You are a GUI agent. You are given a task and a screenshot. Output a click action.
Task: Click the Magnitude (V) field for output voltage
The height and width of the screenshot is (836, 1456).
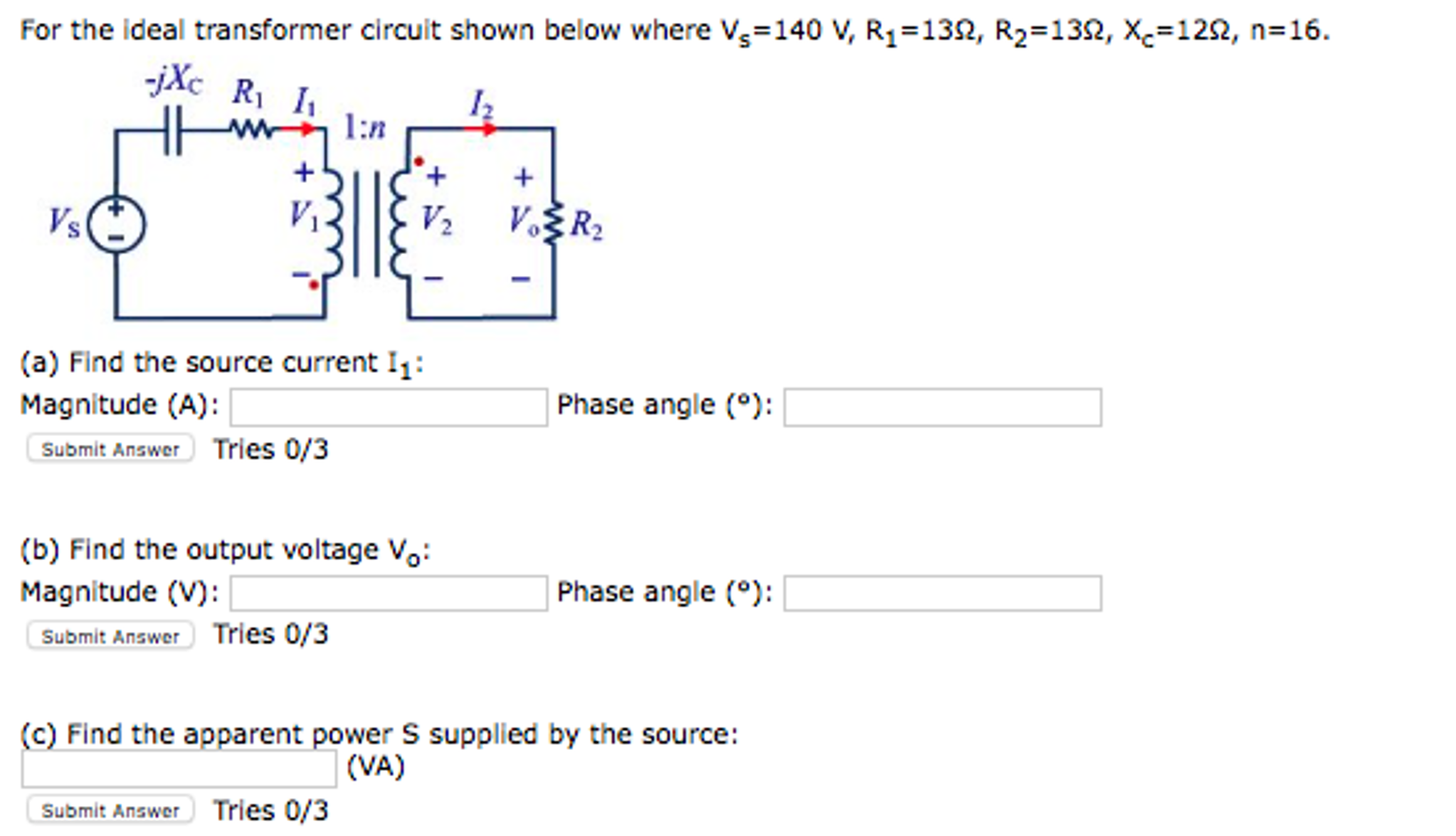388,592
